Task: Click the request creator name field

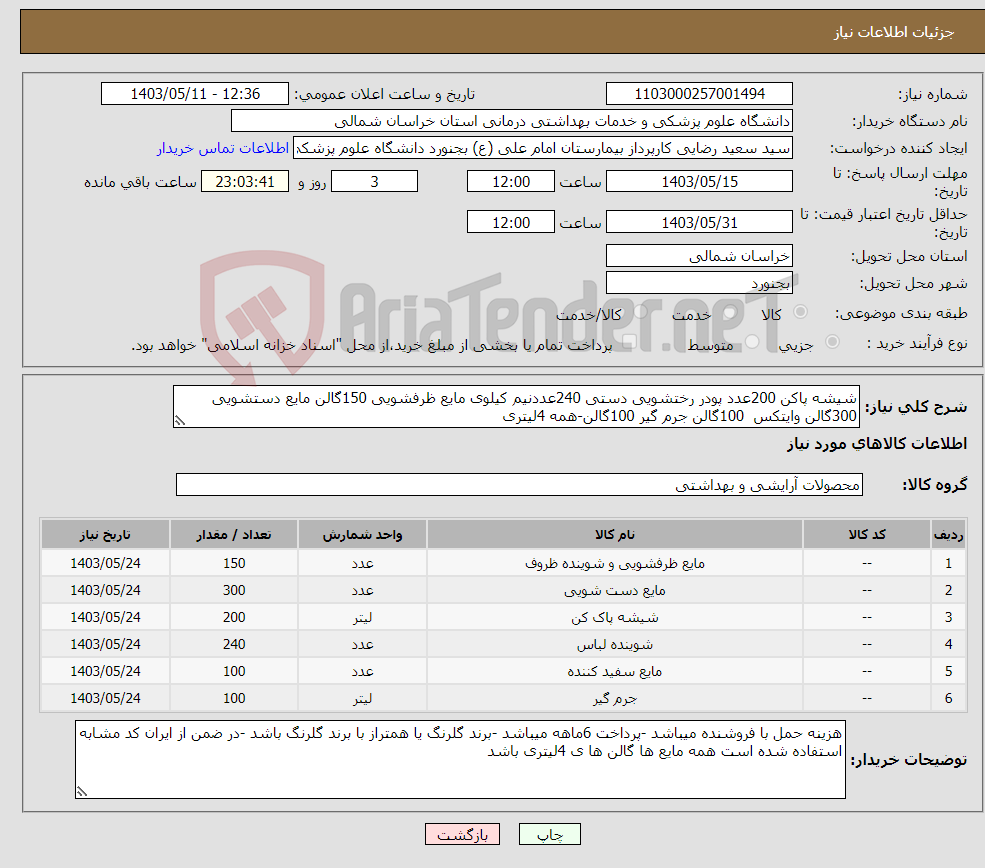Action: [543, 148]
